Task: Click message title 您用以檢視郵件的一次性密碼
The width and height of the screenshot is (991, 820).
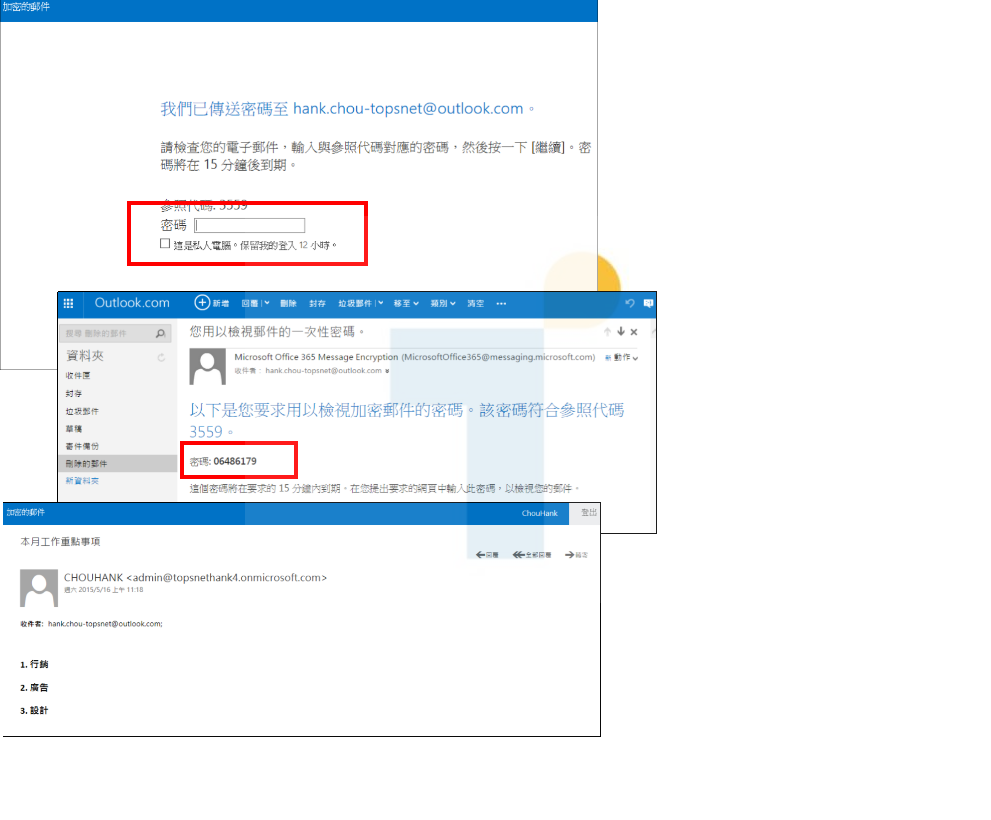Action: (277, 331)
